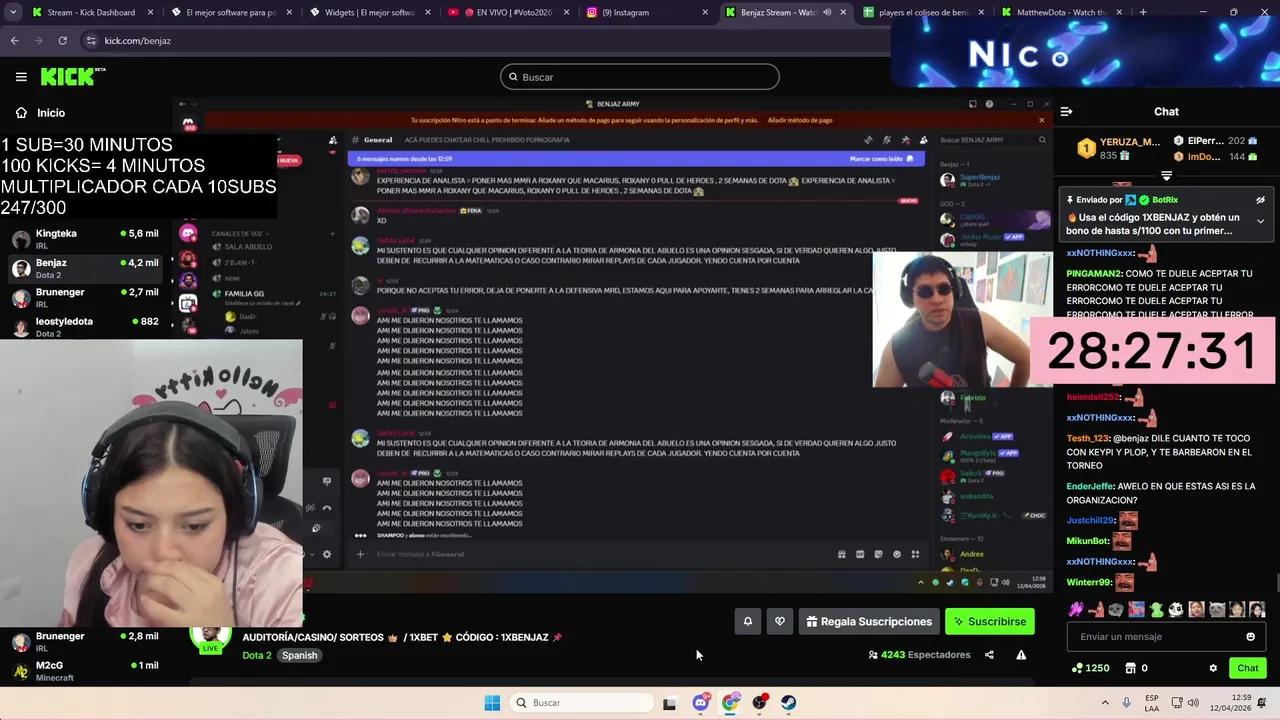Open Windows Start menu

click(492, 703)
